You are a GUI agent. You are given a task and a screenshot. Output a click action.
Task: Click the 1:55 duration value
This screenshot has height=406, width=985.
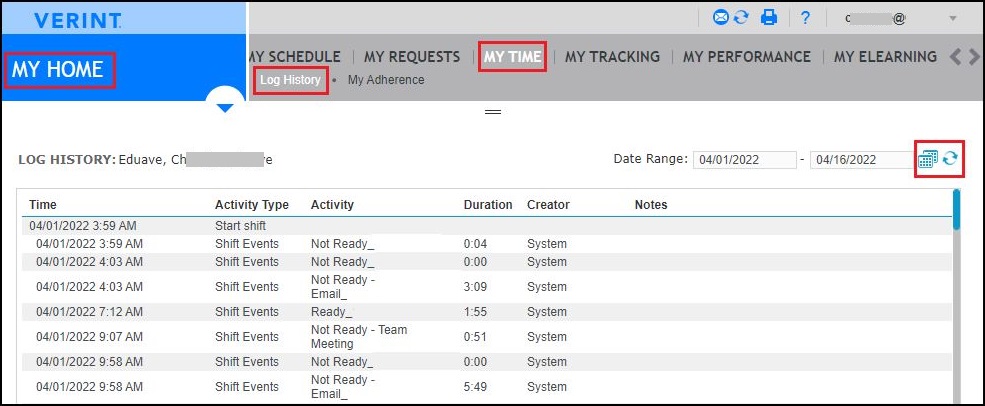coord(476,312)
